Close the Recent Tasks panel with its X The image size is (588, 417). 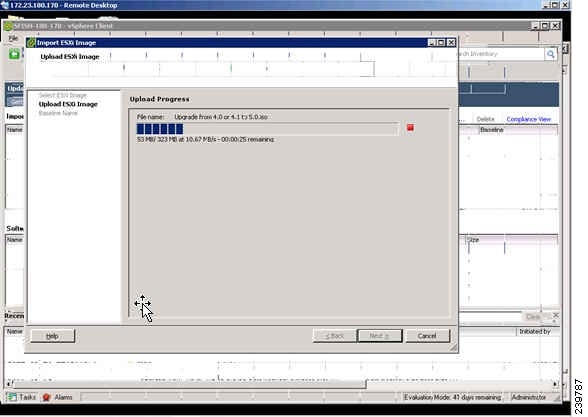pyautogui.click(x=556, y=316)
